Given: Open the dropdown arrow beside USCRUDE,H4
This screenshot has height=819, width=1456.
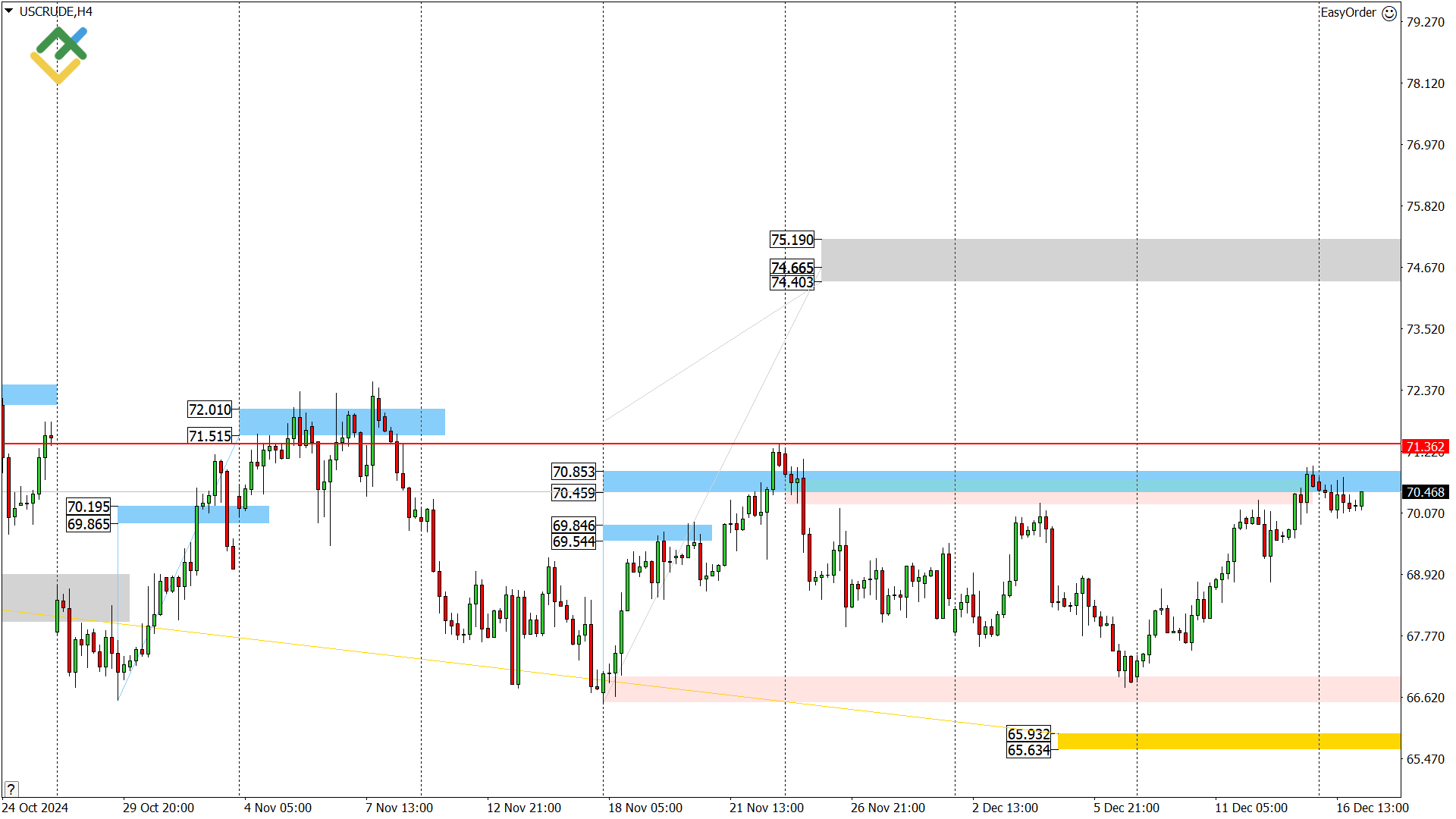Looking at the screenshot, I should click(9, 11).
